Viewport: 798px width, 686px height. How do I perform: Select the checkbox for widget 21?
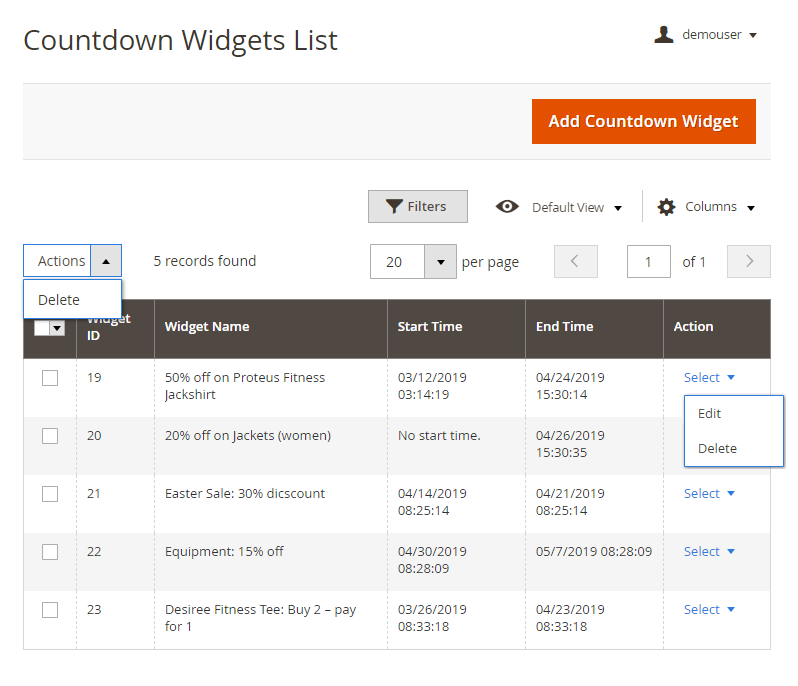(x=50, y=494)
